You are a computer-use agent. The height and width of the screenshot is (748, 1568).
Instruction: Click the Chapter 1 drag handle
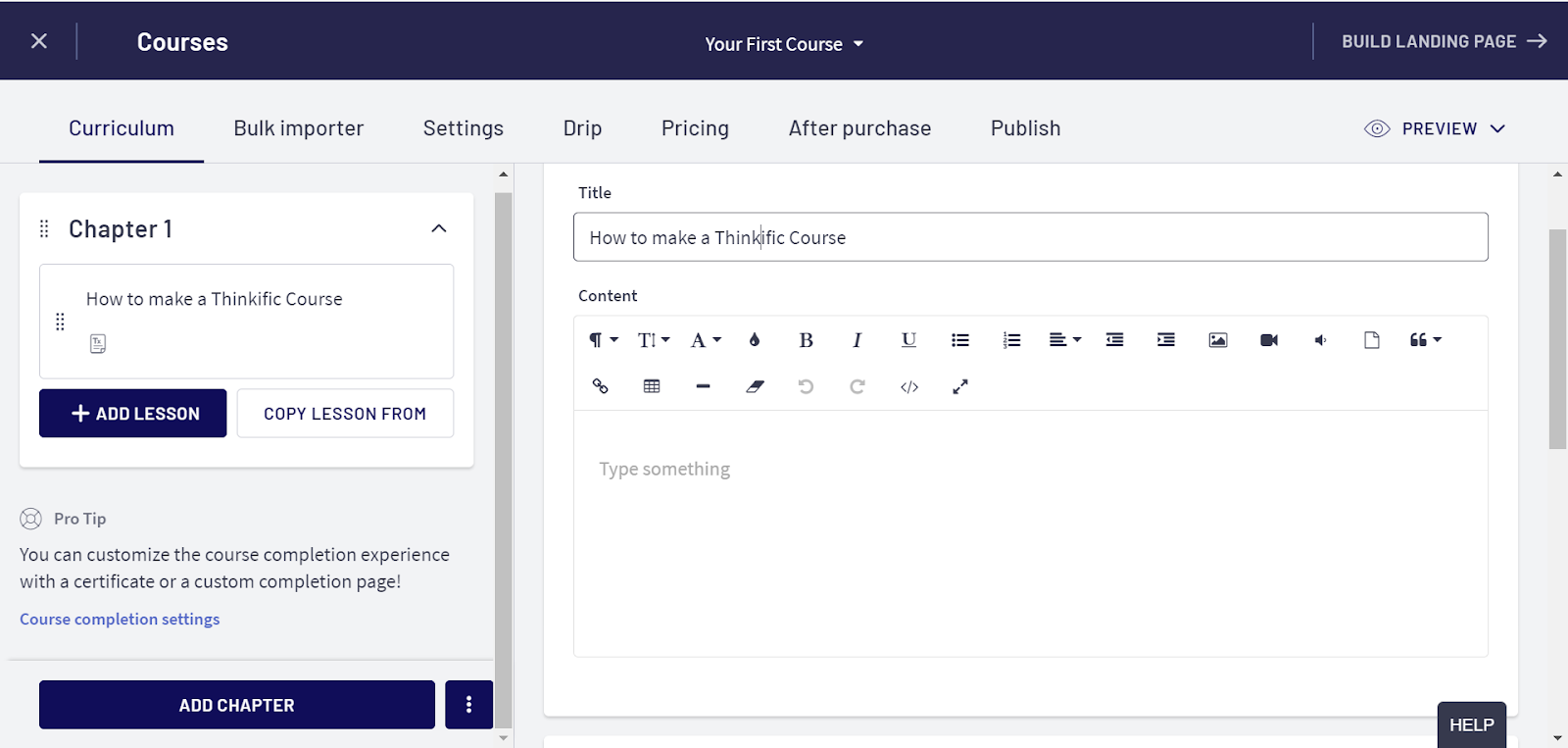(x=44, y=228)
